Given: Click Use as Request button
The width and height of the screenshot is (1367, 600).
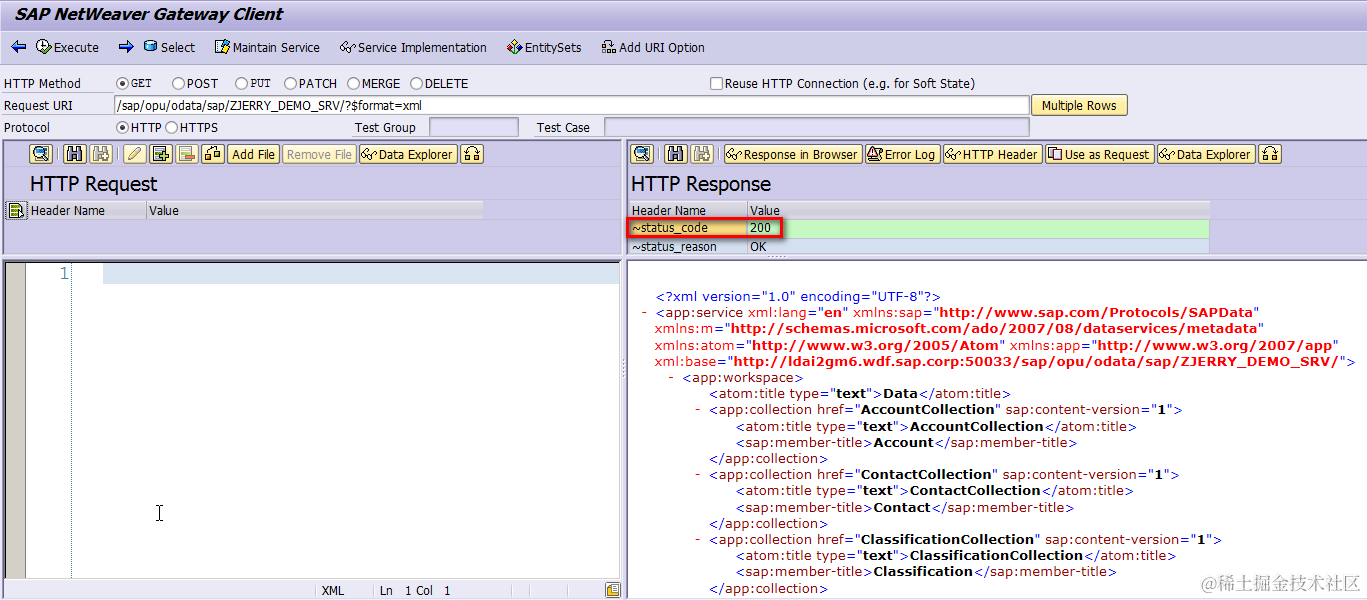Looking at the screenshot, I should (x=1099, y=154).
